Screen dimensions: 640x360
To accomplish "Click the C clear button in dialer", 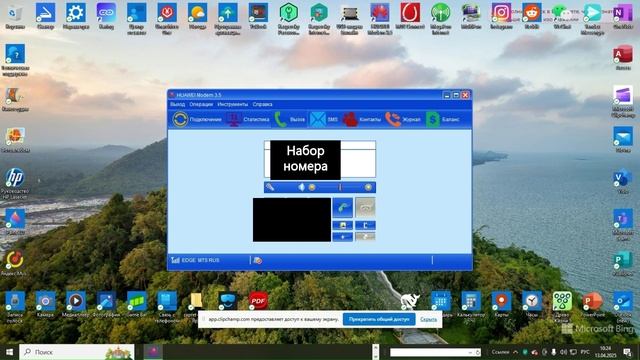I will 365,225.
